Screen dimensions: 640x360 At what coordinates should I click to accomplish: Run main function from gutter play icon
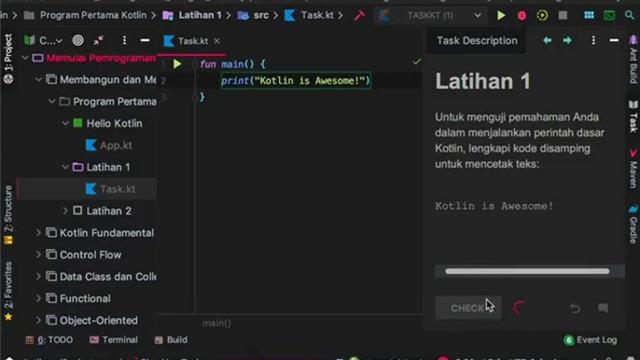(x=177, y=64)
